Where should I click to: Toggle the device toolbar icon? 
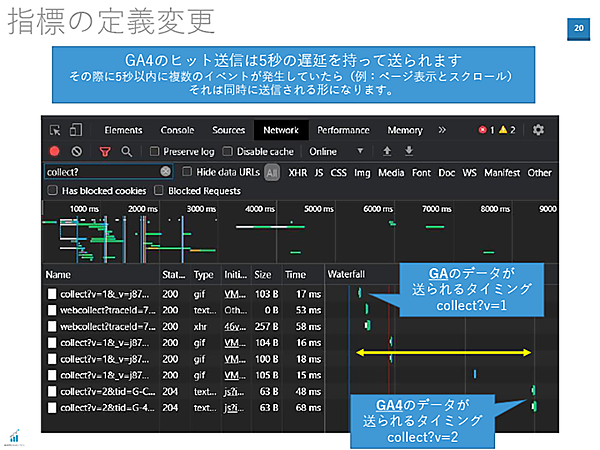click(76, 130)
